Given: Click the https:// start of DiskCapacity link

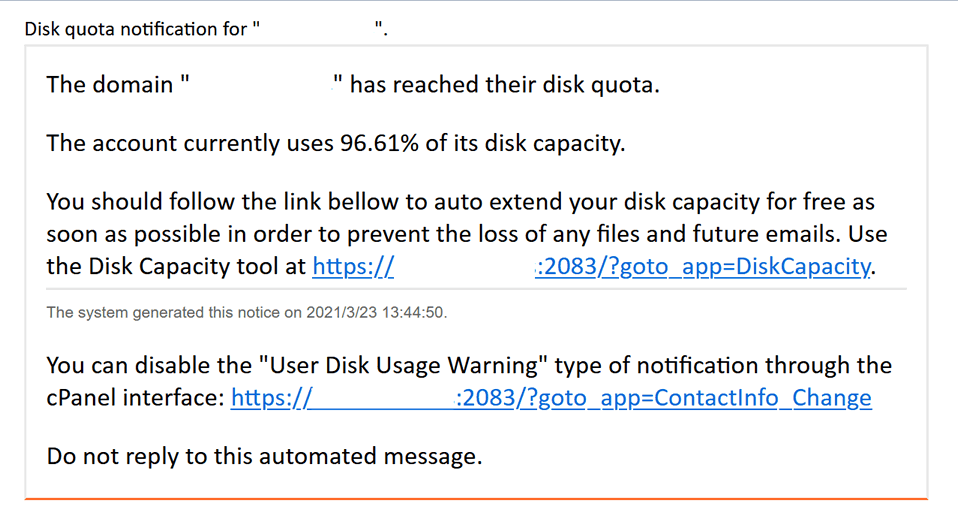Looking at the screenshot, I should 353,267.
